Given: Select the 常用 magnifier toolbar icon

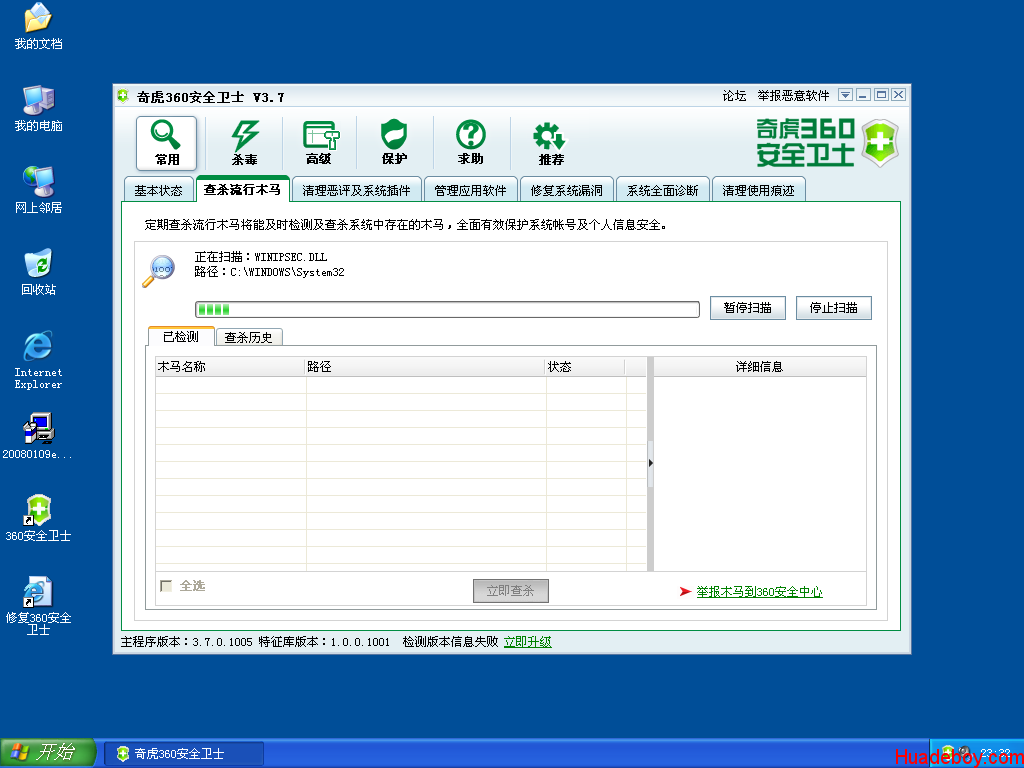Looking at the screenshot, I should tap(167, 143).
